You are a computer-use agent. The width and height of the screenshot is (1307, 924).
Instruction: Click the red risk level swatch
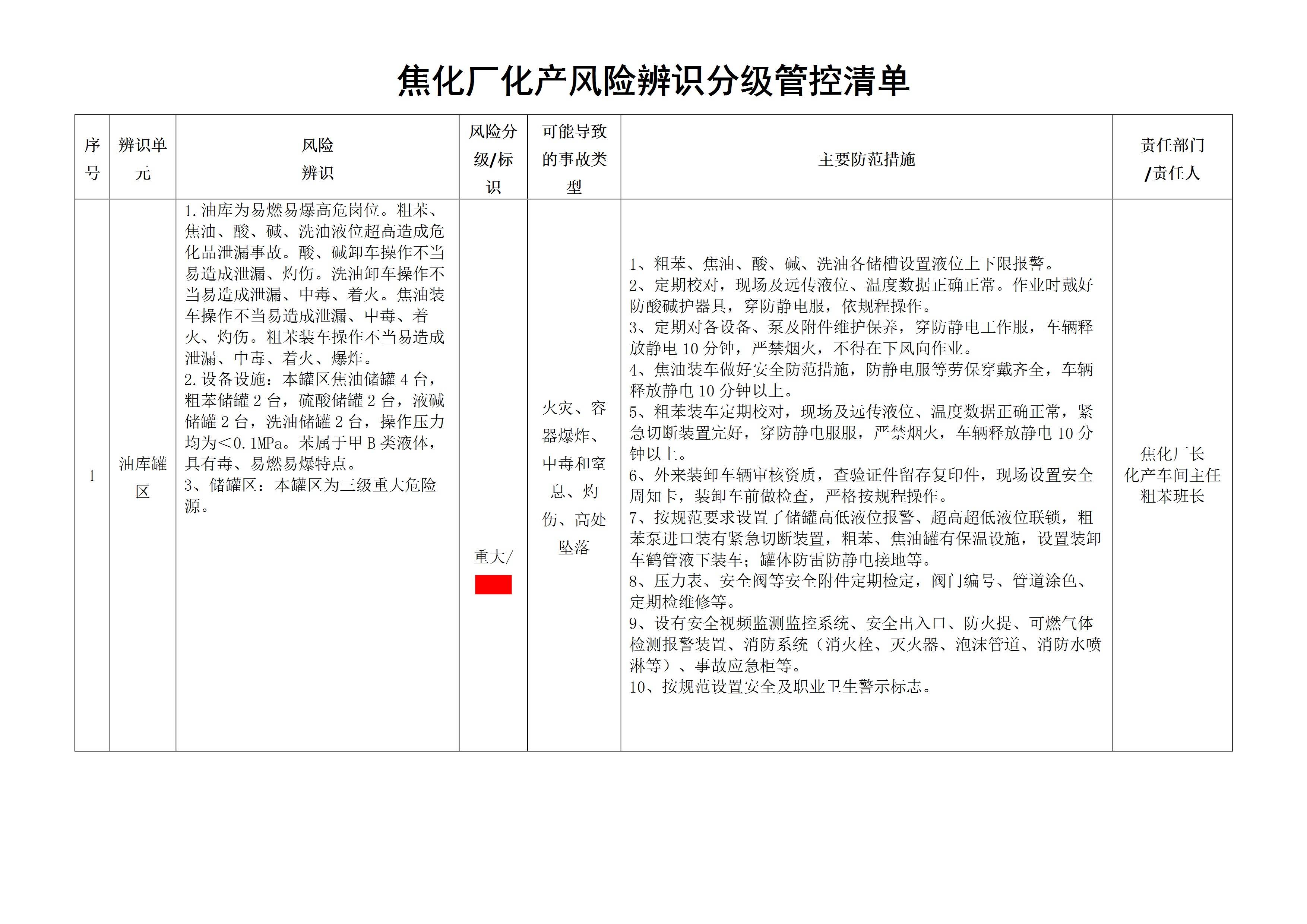[493, 585]
